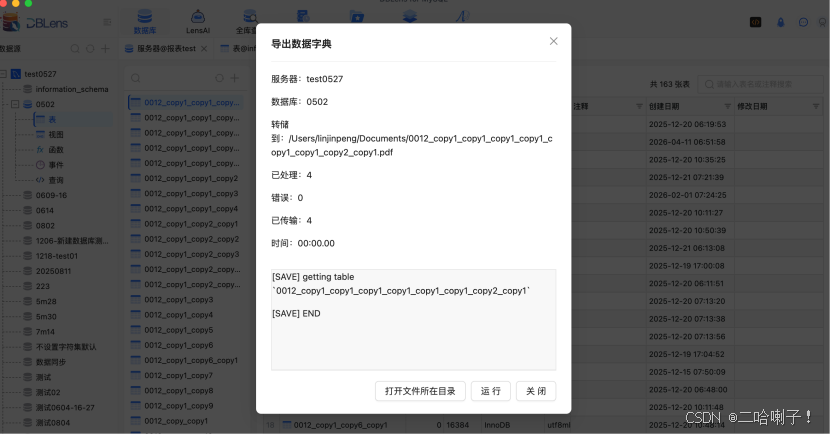Click the 打开文件所在目录 button
830x434 pixels.
pos(420,391)
